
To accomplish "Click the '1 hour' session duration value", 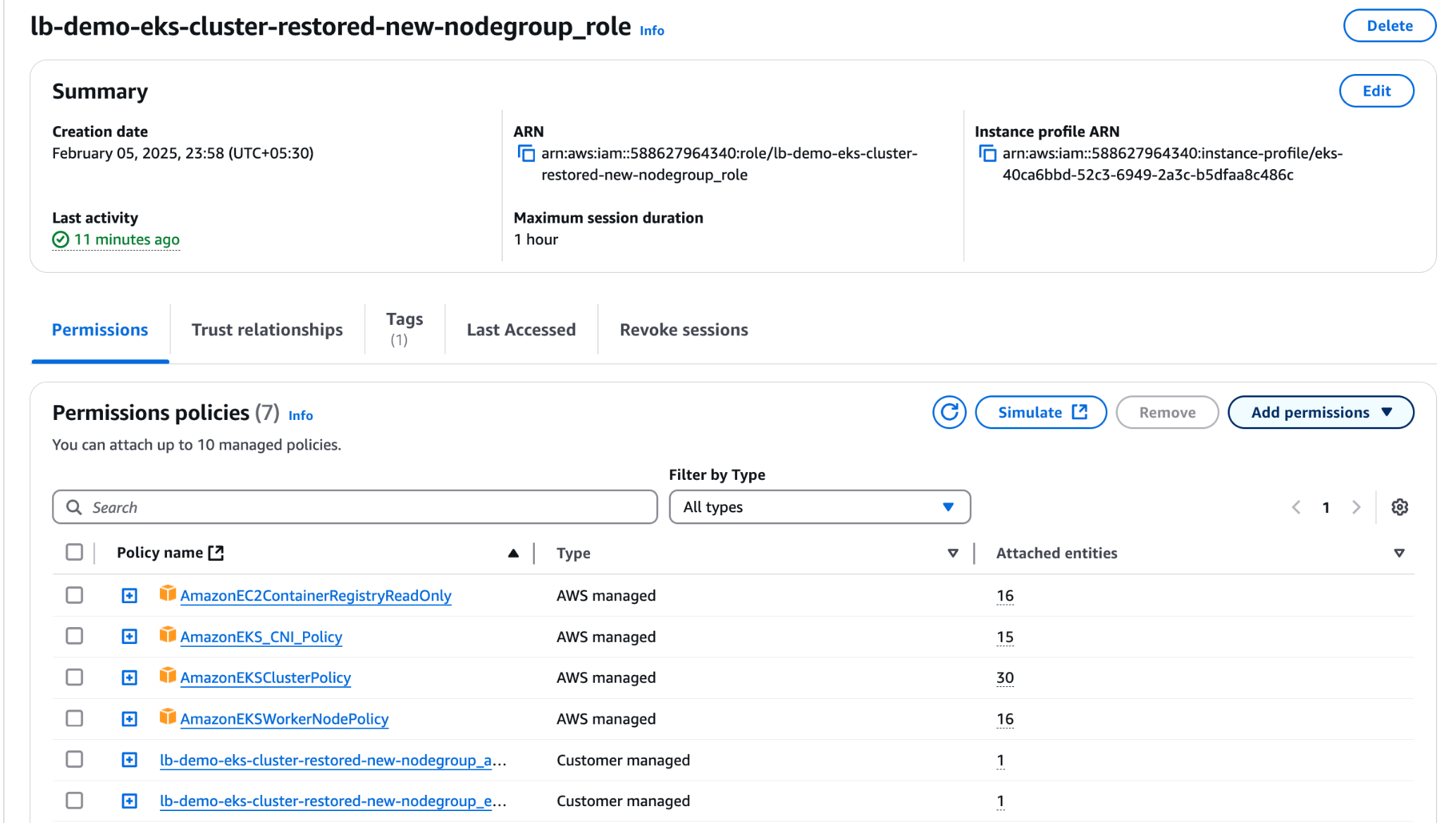I will [536, 240].
